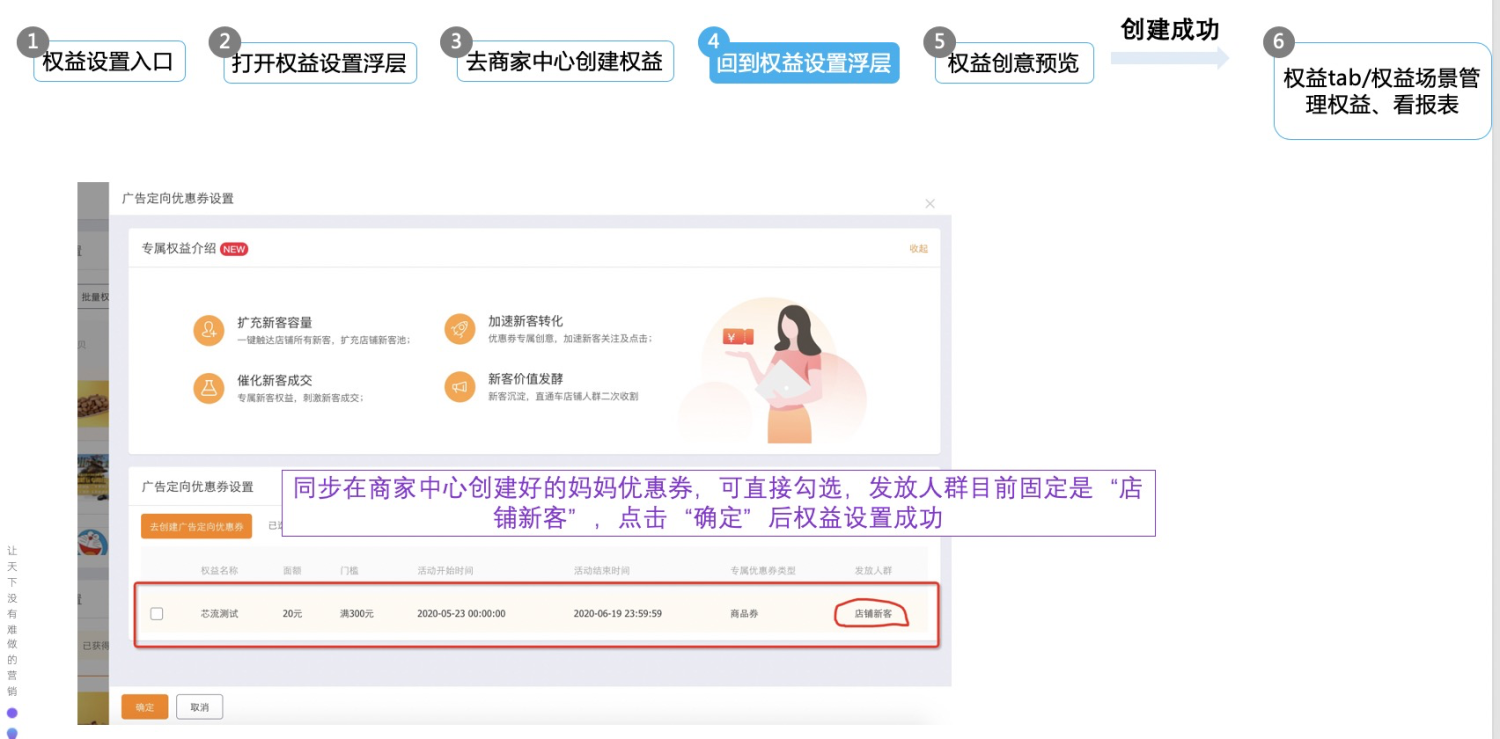Click the red NEW badge
This screenshot has height=739, width=1500.
tap(234, 249)
